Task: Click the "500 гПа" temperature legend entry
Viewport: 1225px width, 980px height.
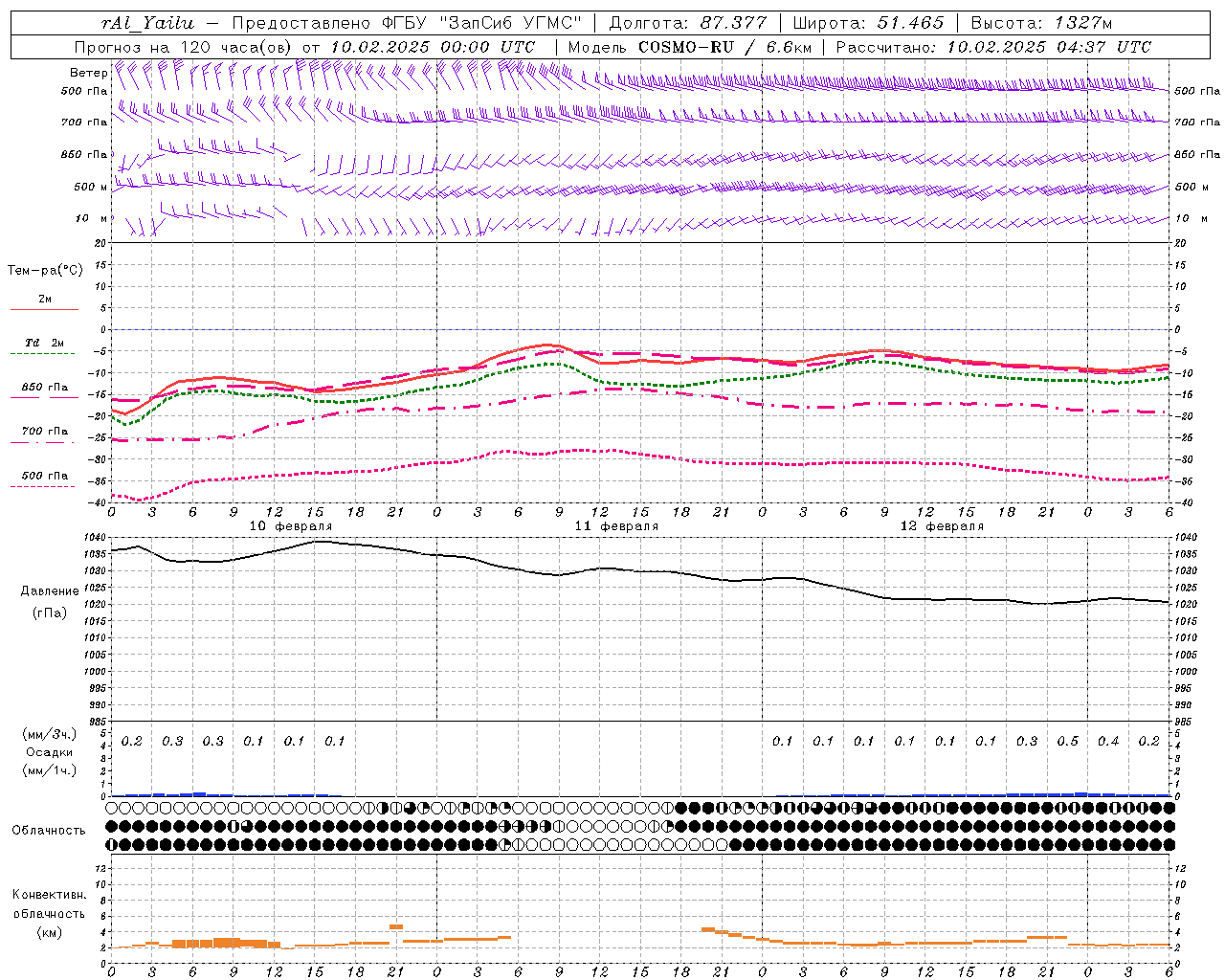Action: [x=45, y=476]
